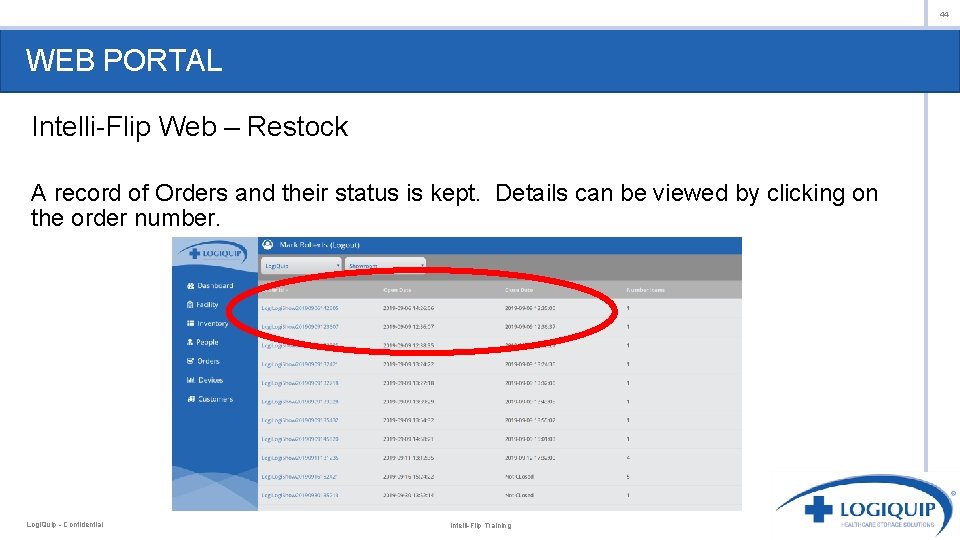Sort by the Open Date column header
Viewport: 960px width, 540px height.
coord(397,290)
